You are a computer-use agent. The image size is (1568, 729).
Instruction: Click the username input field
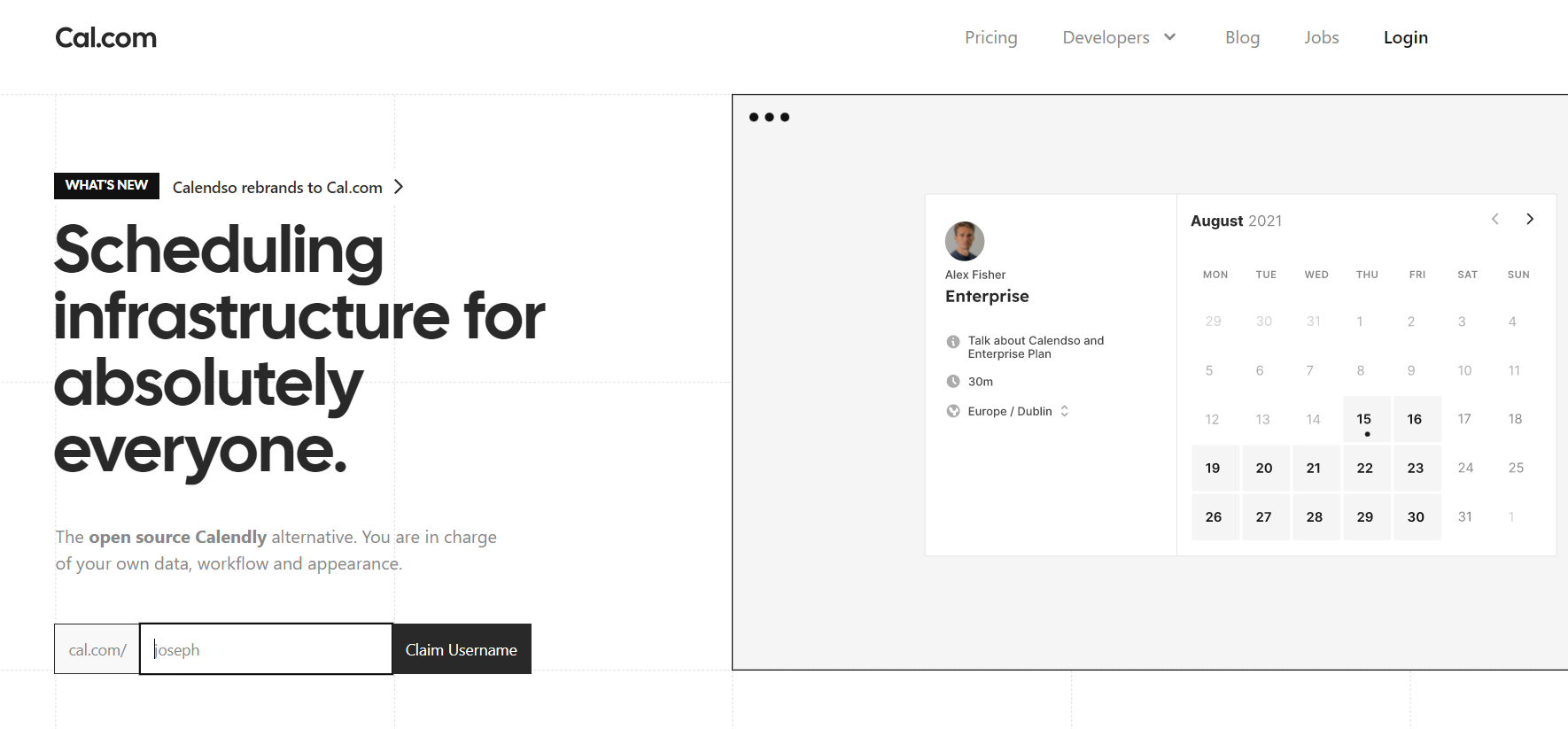pyautogui.click(x=266, y=649)
